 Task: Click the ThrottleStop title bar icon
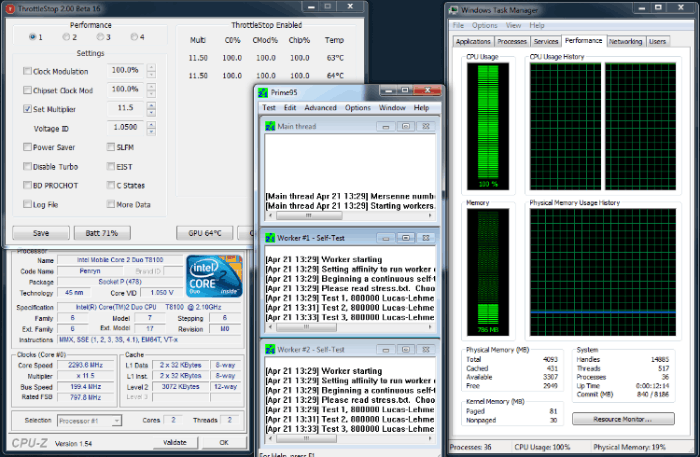pos(10,8)
